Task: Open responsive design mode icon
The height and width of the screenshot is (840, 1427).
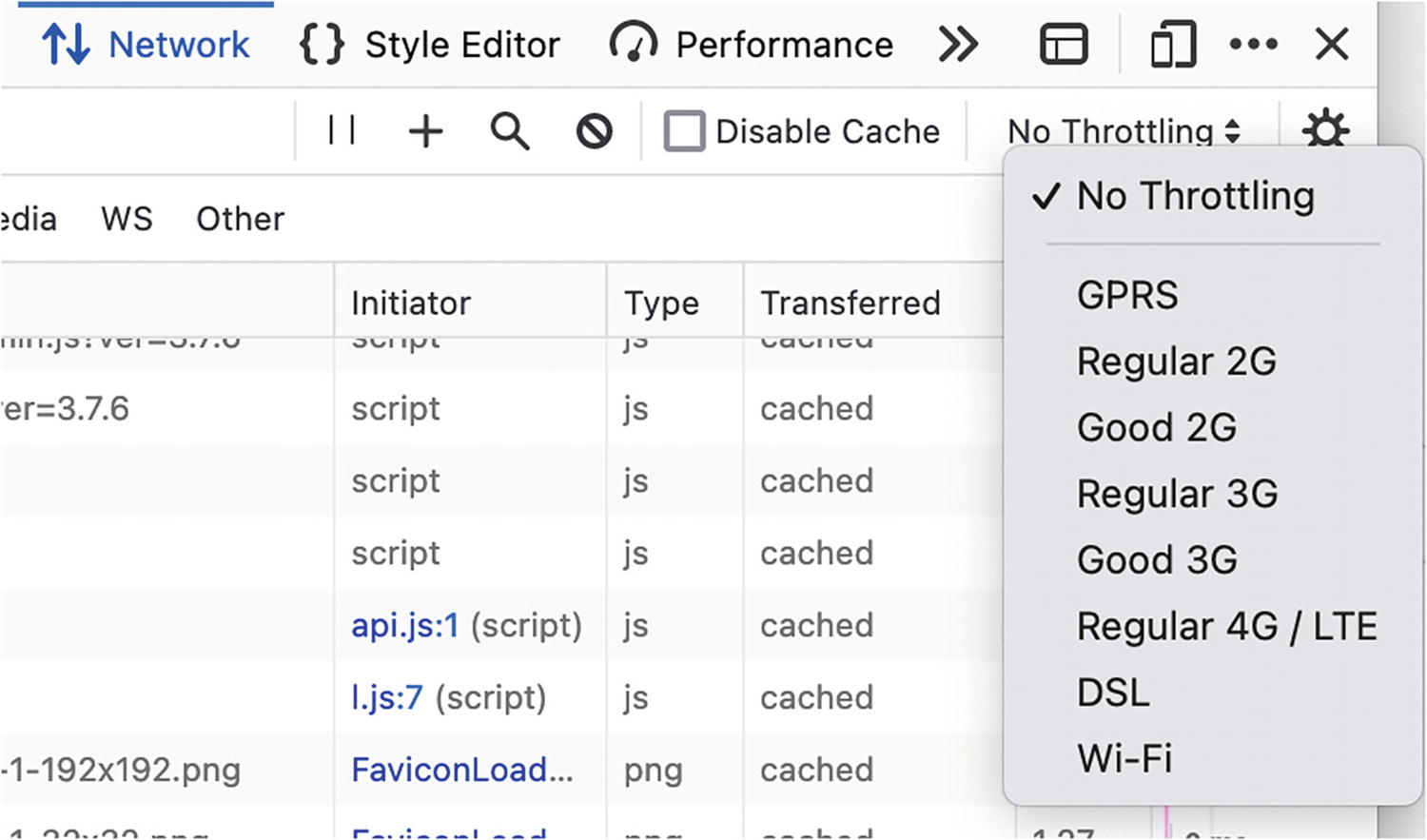Action: (1173, 45)
